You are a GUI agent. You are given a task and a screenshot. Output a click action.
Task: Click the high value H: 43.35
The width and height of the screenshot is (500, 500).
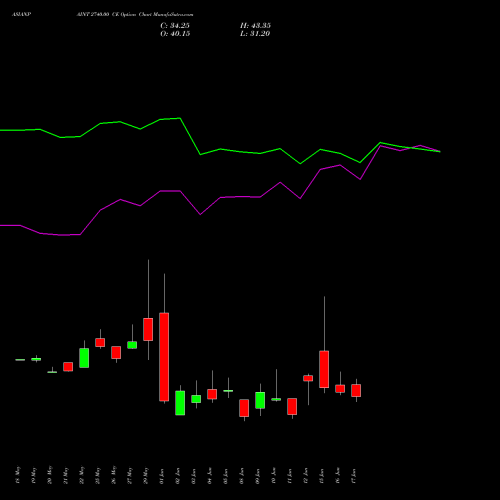(x=255, y=25)
